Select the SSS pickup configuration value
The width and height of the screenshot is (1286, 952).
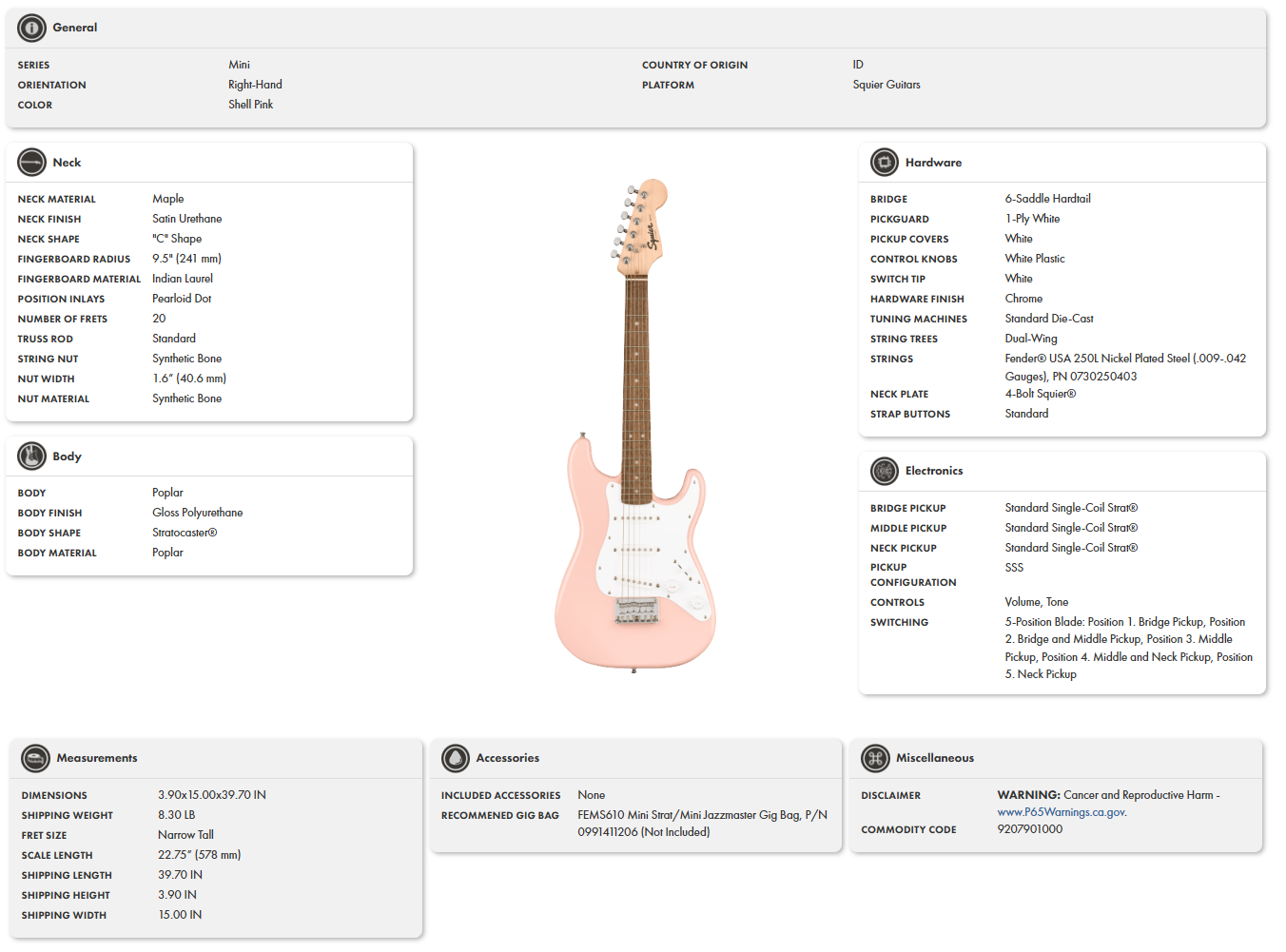1013,567
